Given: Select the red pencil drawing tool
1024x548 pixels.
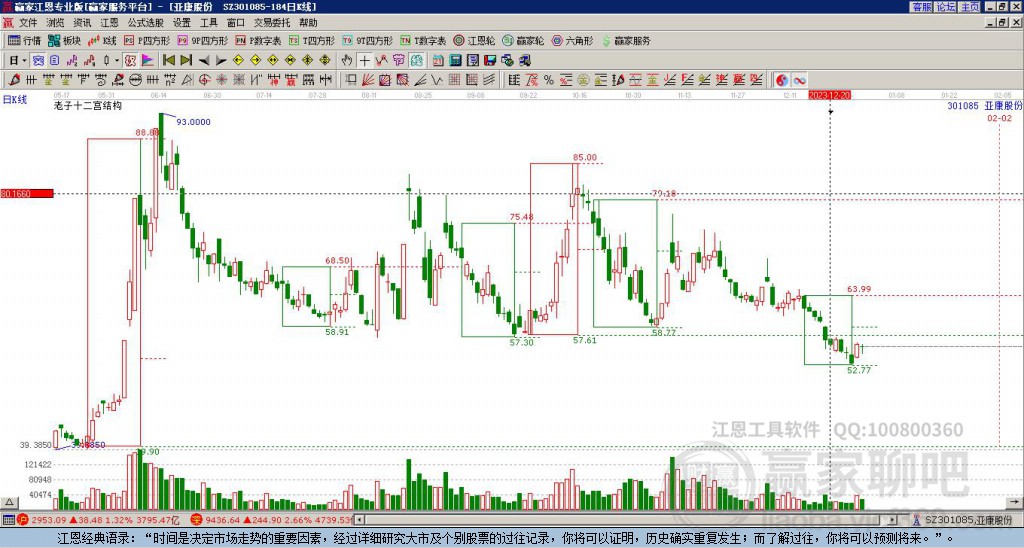Looking at the screenshot, I should (14, 80).
